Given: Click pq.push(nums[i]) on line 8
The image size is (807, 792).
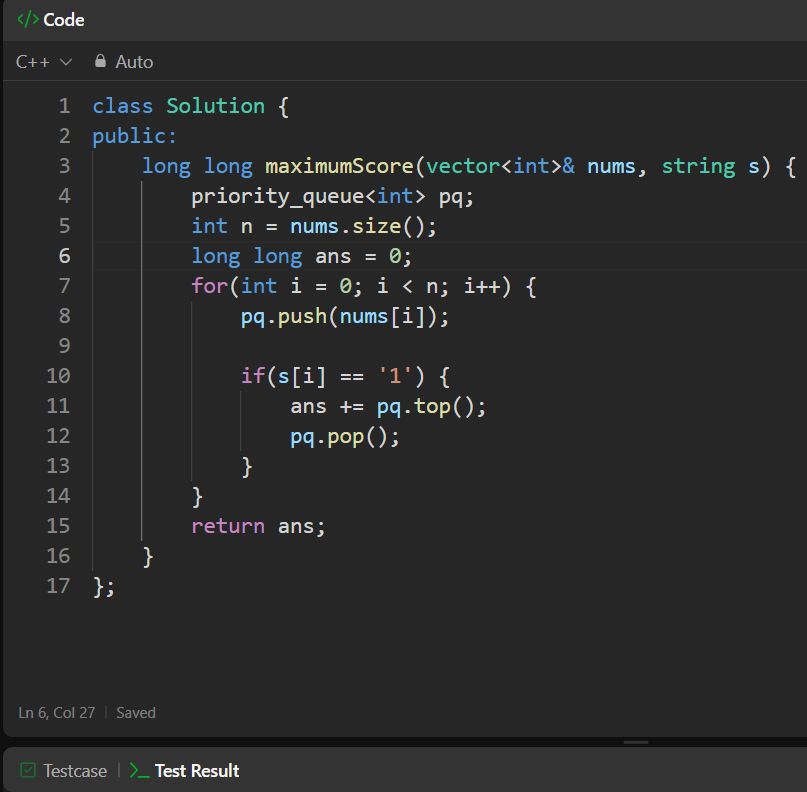Looking at the screenshot, I should pos(339,316).
